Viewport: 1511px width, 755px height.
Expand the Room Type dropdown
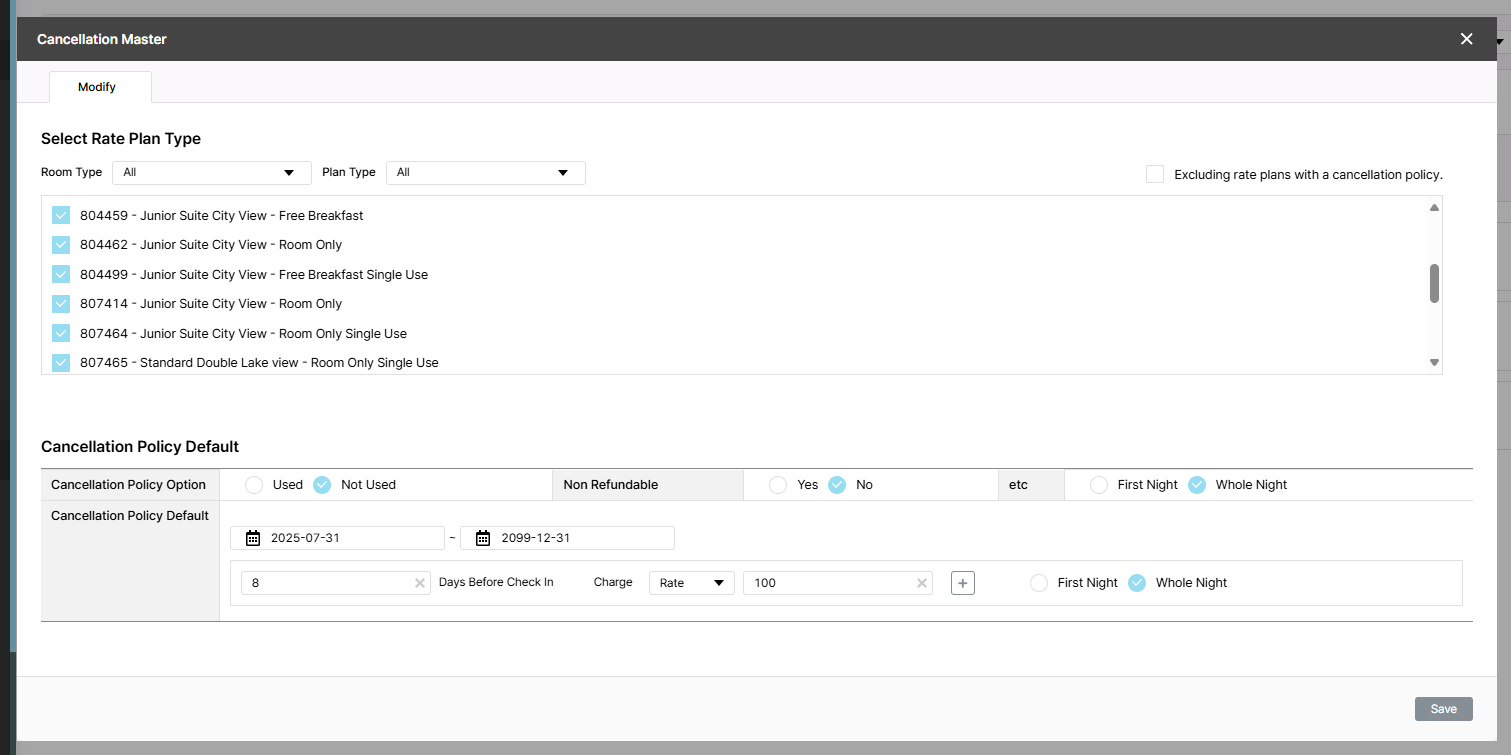[211, 173]
